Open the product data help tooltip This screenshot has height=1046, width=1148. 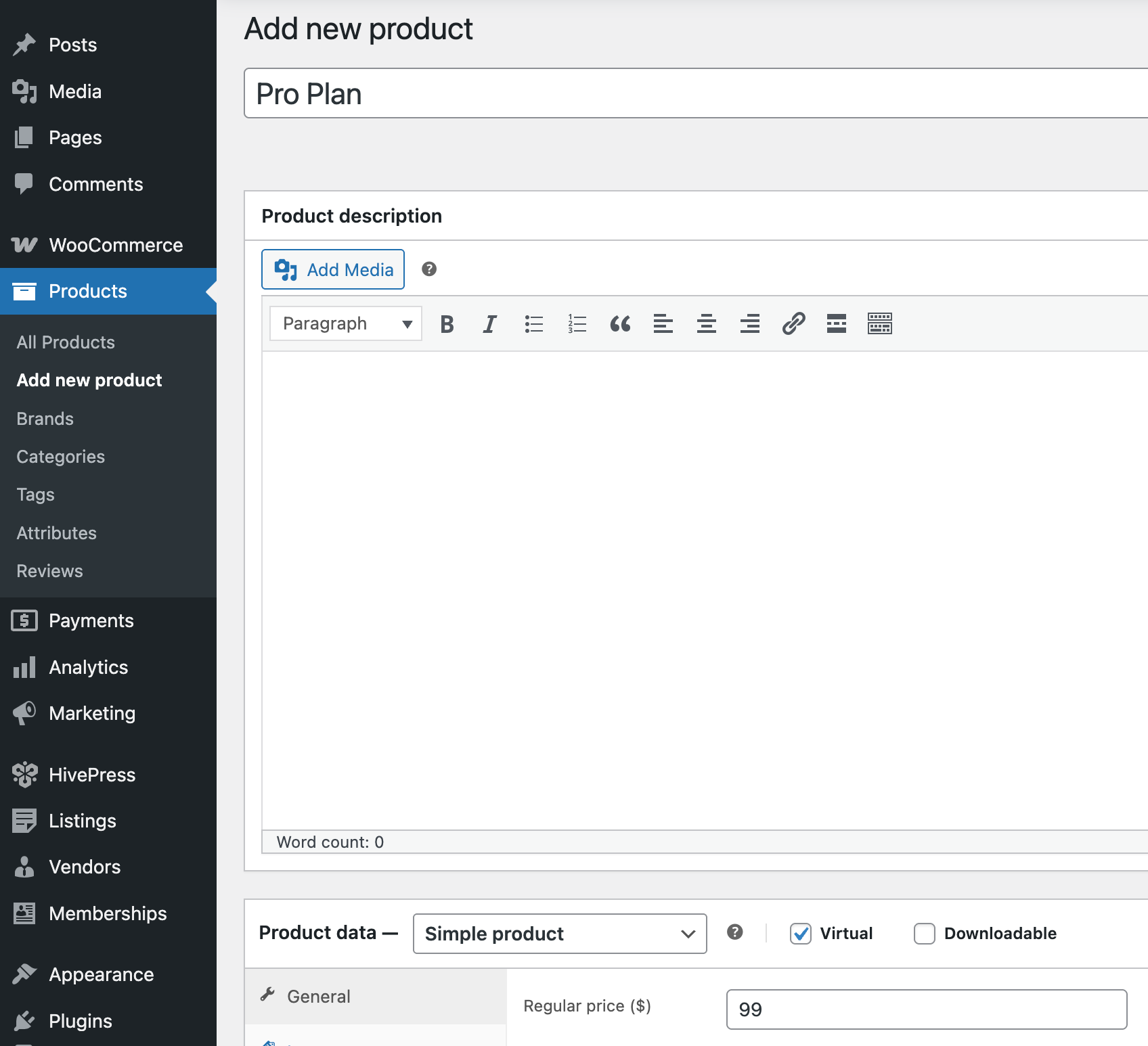click(735, 933)
